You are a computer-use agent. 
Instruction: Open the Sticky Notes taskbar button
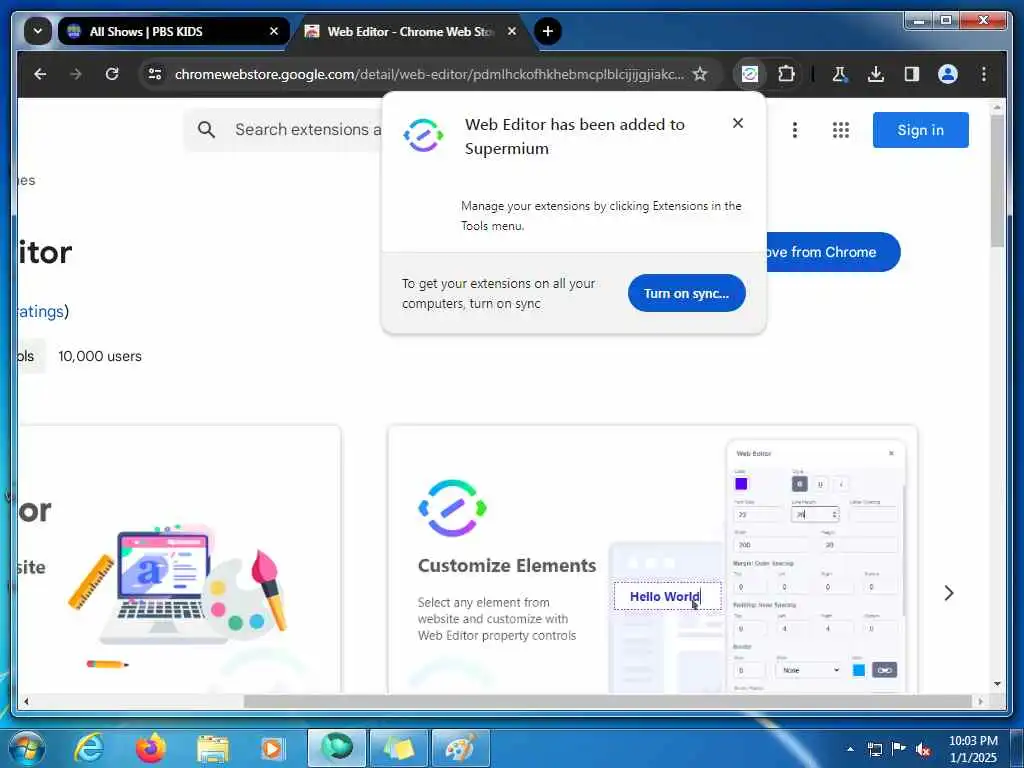(x=399, y=748)
